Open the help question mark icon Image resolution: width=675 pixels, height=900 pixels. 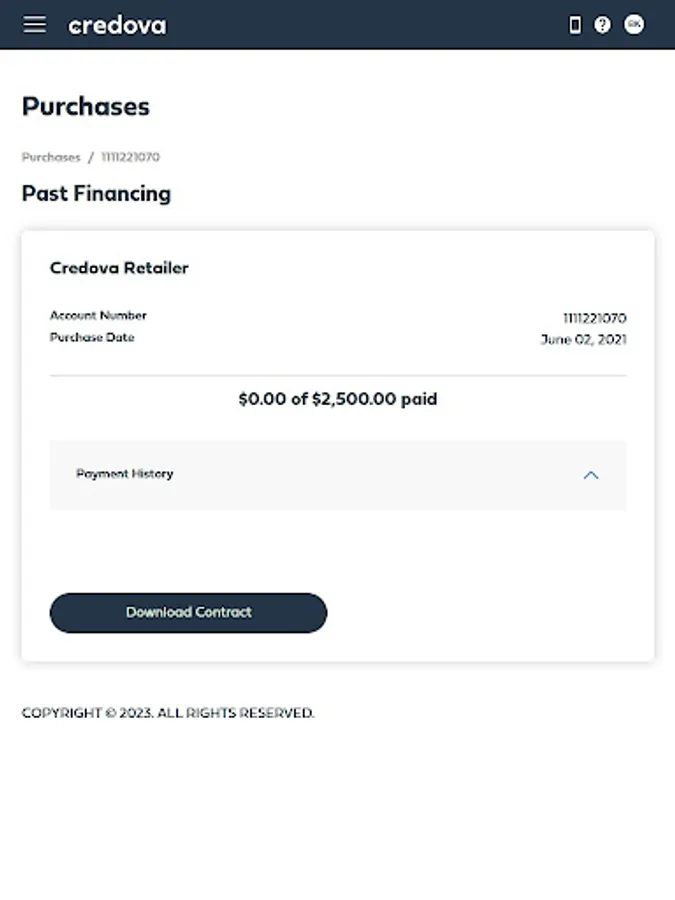pyautogui.click(x=602, y=25)
